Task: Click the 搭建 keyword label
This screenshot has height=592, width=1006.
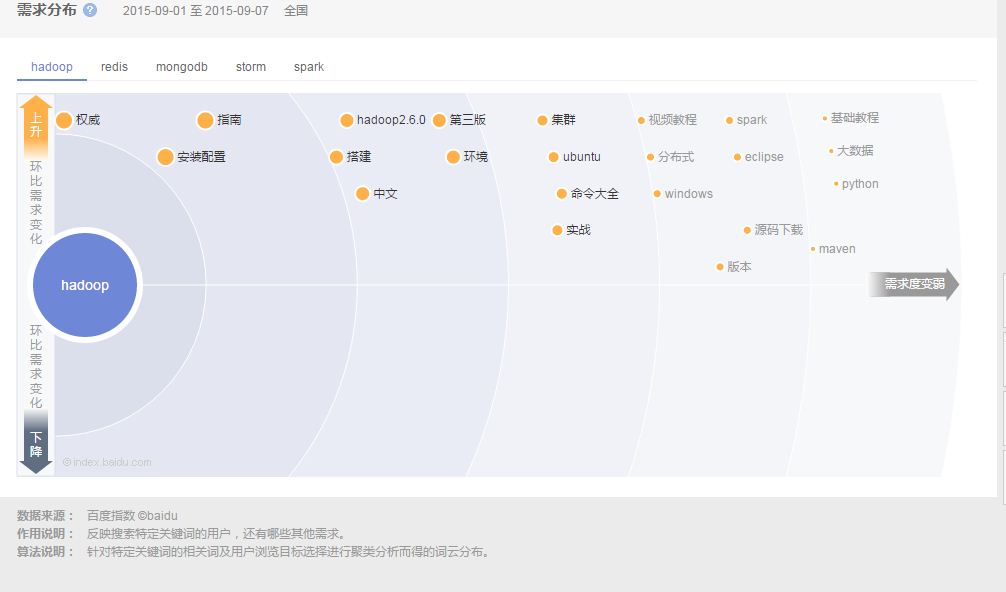Action: [x=359, y=157]
